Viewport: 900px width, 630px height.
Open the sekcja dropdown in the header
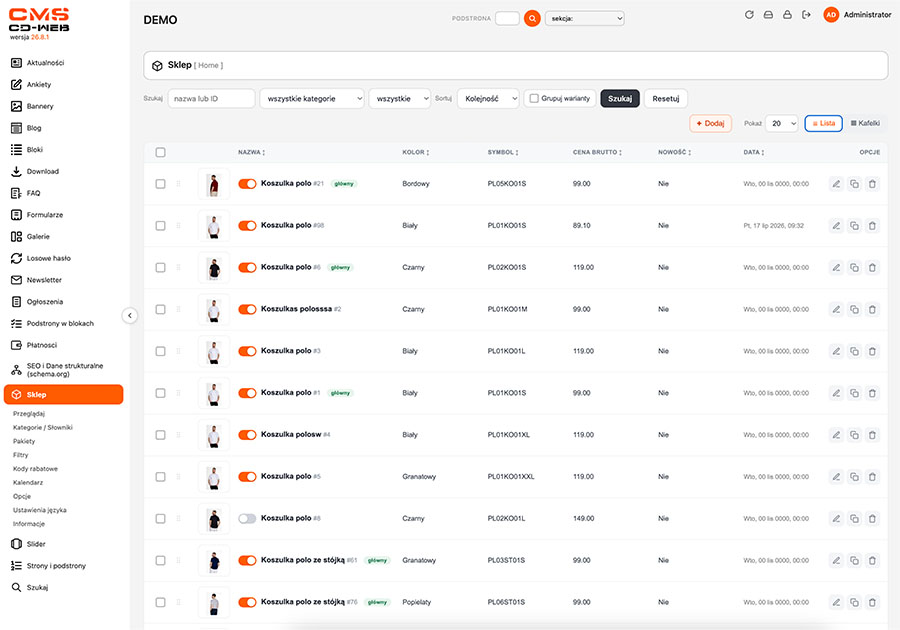coord(585,18)
